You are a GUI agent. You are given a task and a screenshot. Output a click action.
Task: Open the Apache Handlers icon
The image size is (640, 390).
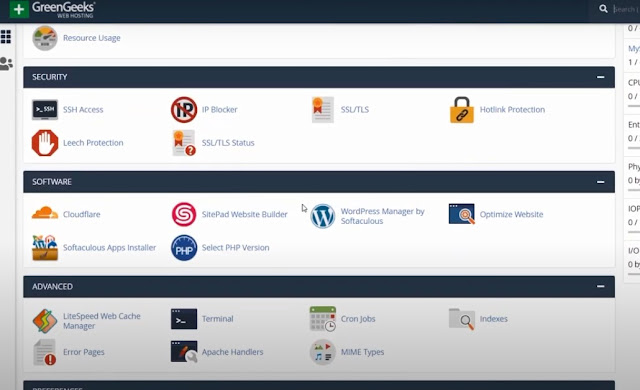[184, 352]
